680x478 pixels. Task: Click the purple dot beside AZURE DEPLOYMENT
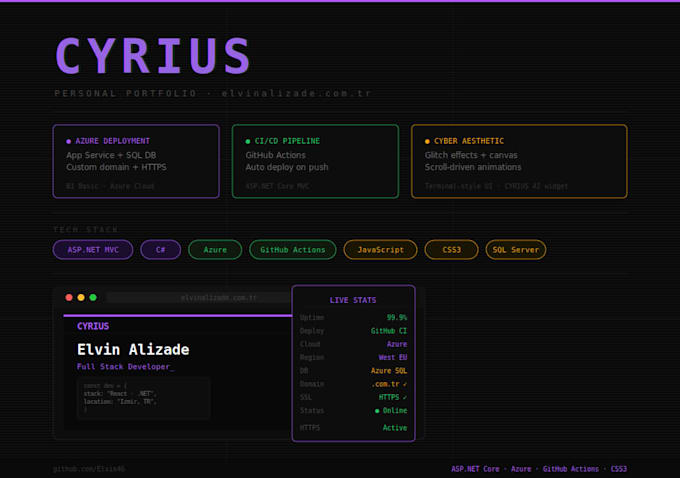pyautogui.click(x=69, y=141)
